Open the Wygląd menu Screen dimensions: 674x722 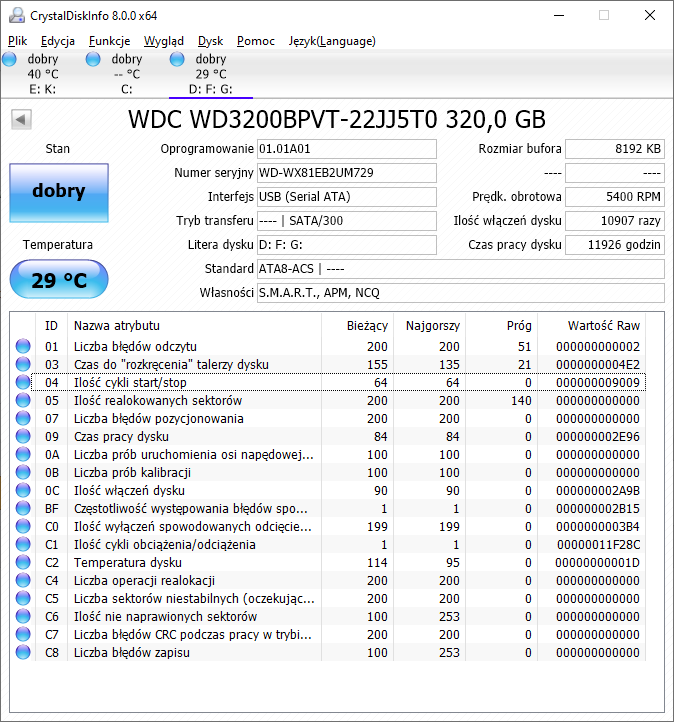(x=164, y=41)
